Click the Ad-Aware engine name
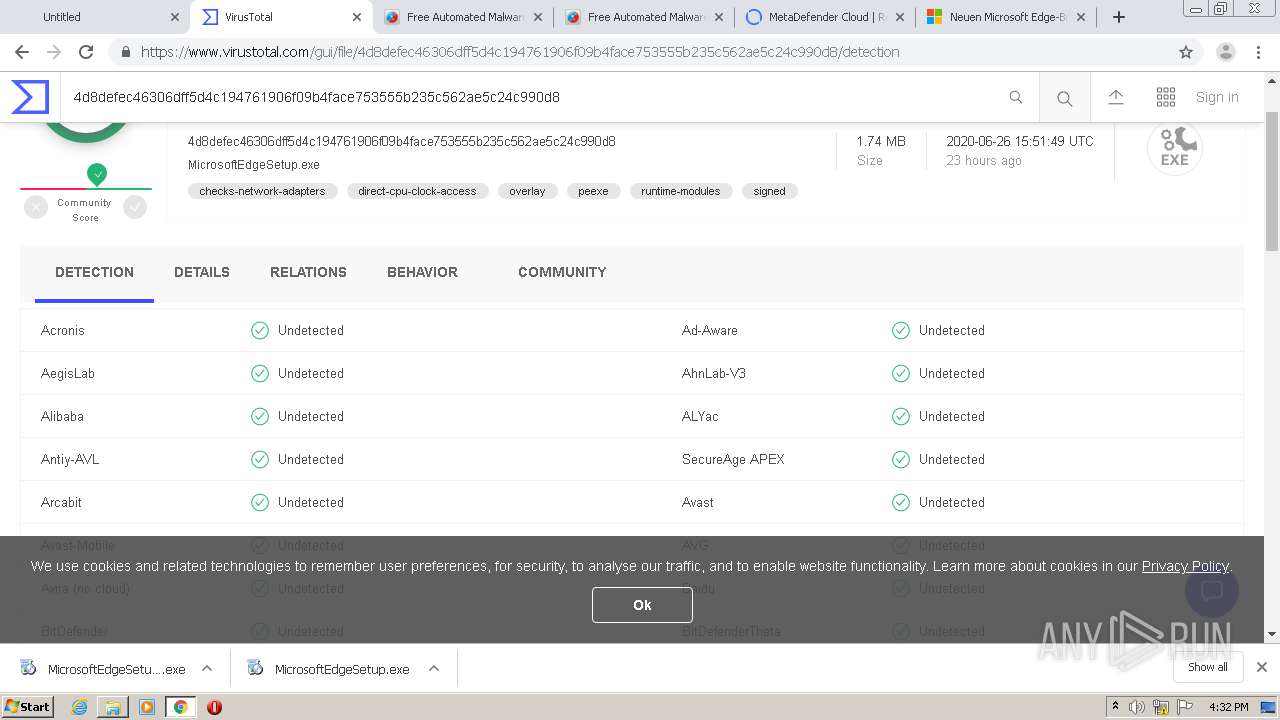Viewport: 1280px width, 720px height. pos(710,330)
